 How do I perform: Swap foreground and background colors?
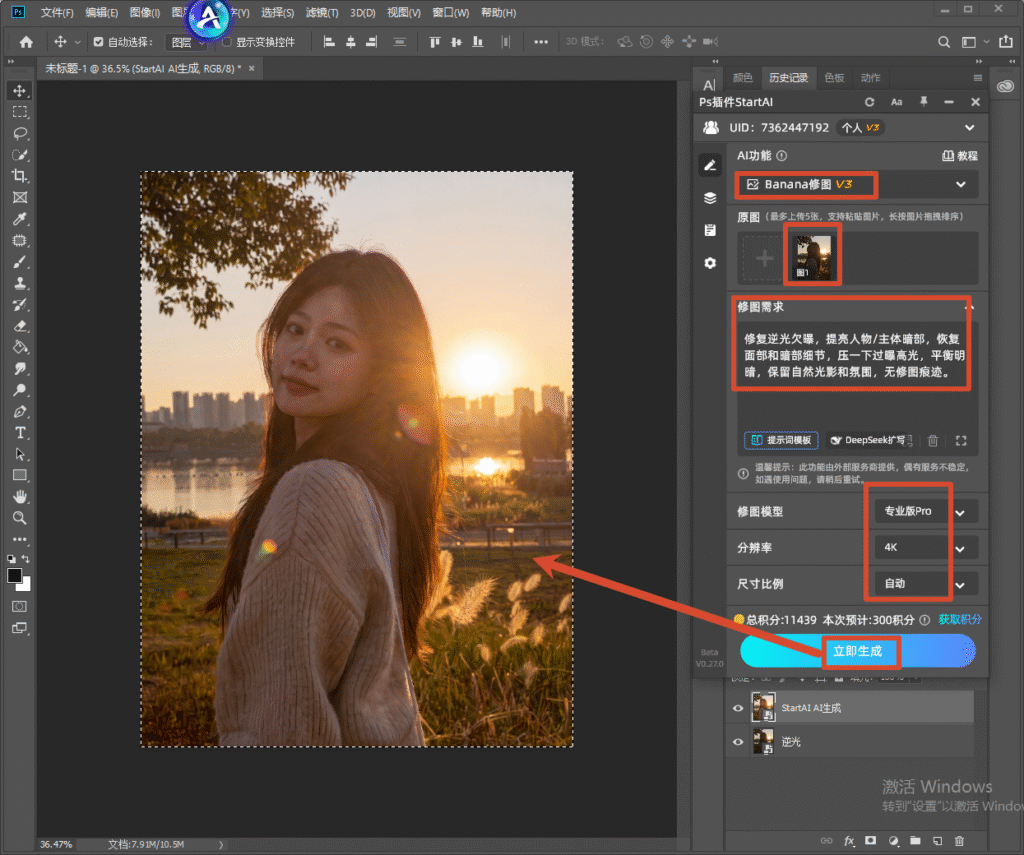[25, 559]
